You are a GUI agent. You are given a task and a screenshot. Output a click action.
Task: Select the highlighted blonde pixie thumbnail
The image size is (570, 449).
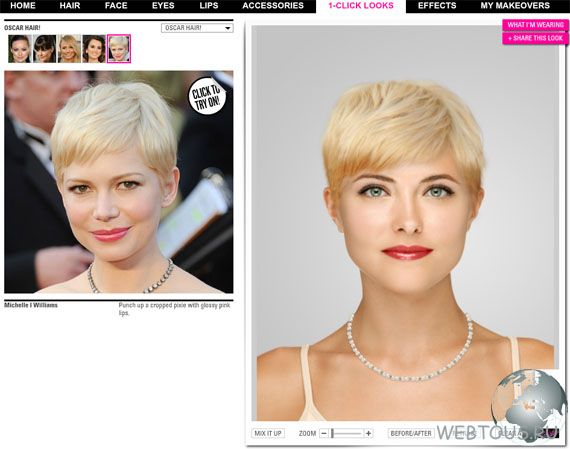pyautogui.click(x=119, y=49)
